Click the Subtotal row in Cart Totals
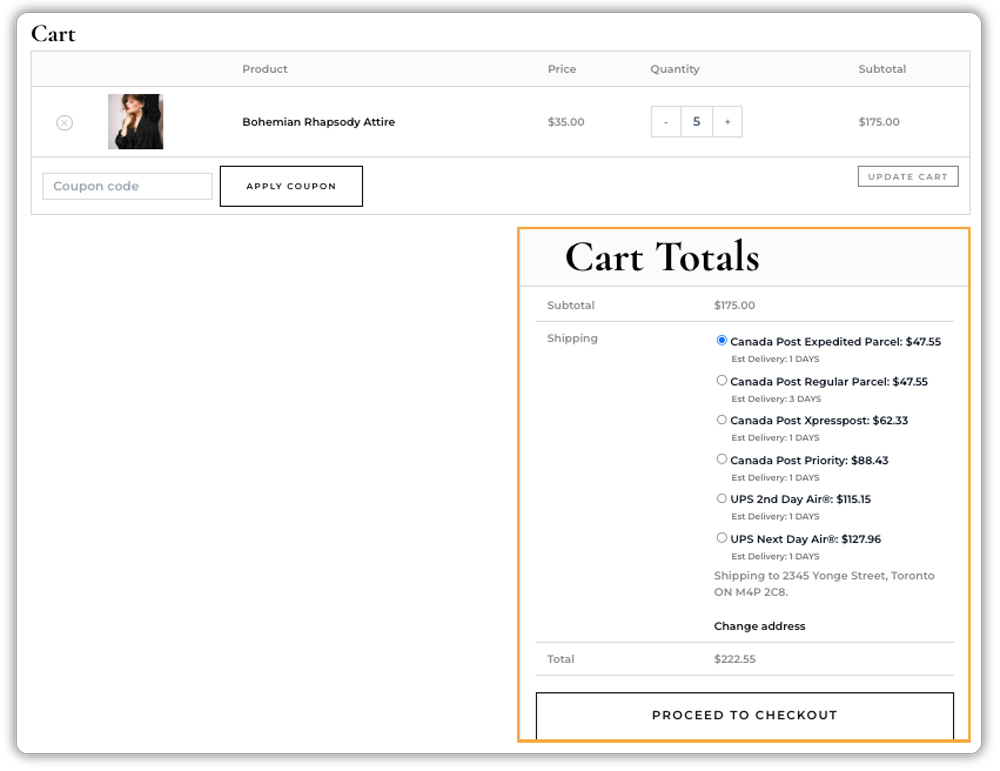The image size is (1000, 771). pyautogui.click(x=571, y=305)
